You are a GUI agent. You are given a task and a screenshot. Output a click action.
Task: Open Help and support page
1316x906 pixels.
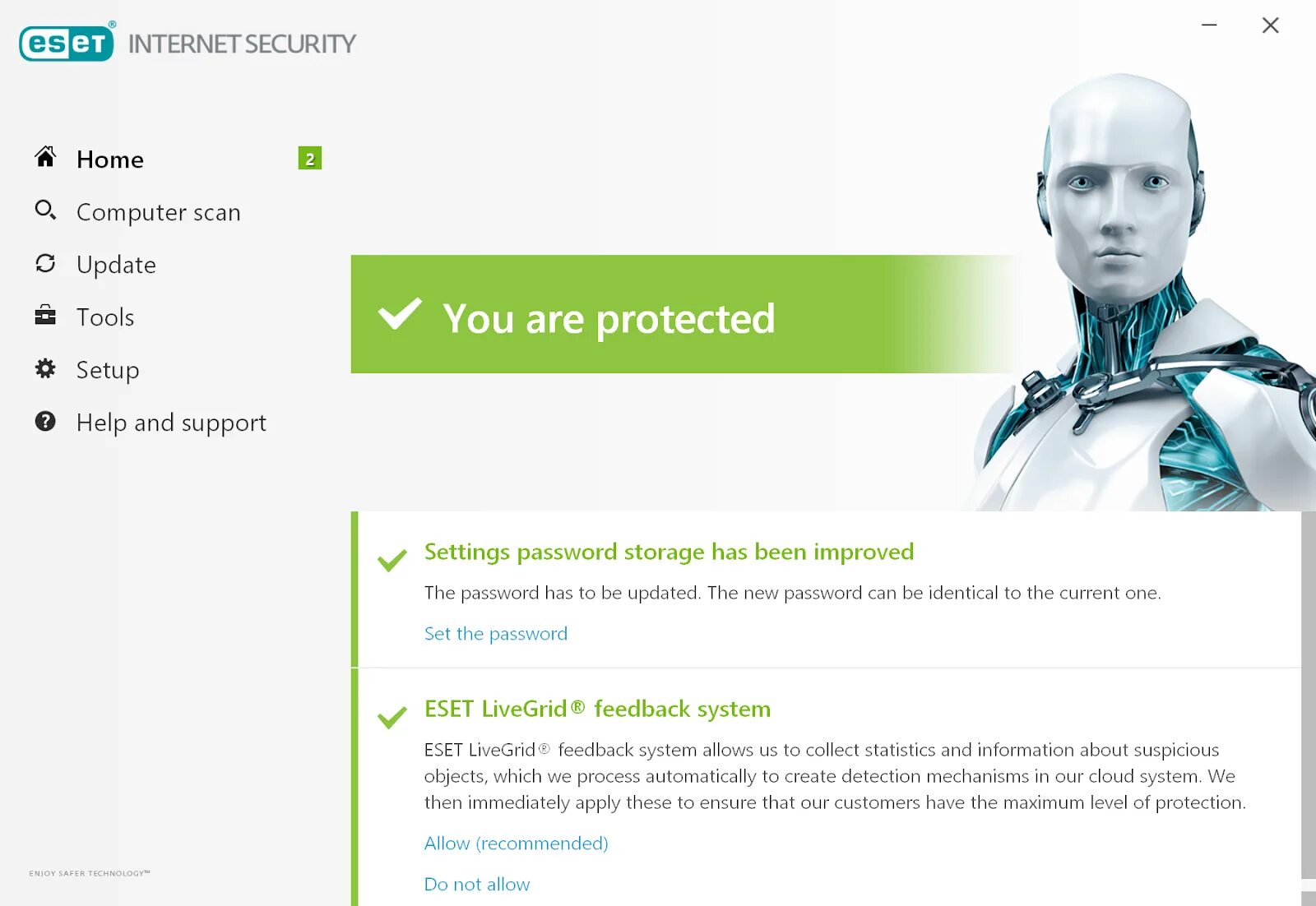click(171, 423)
